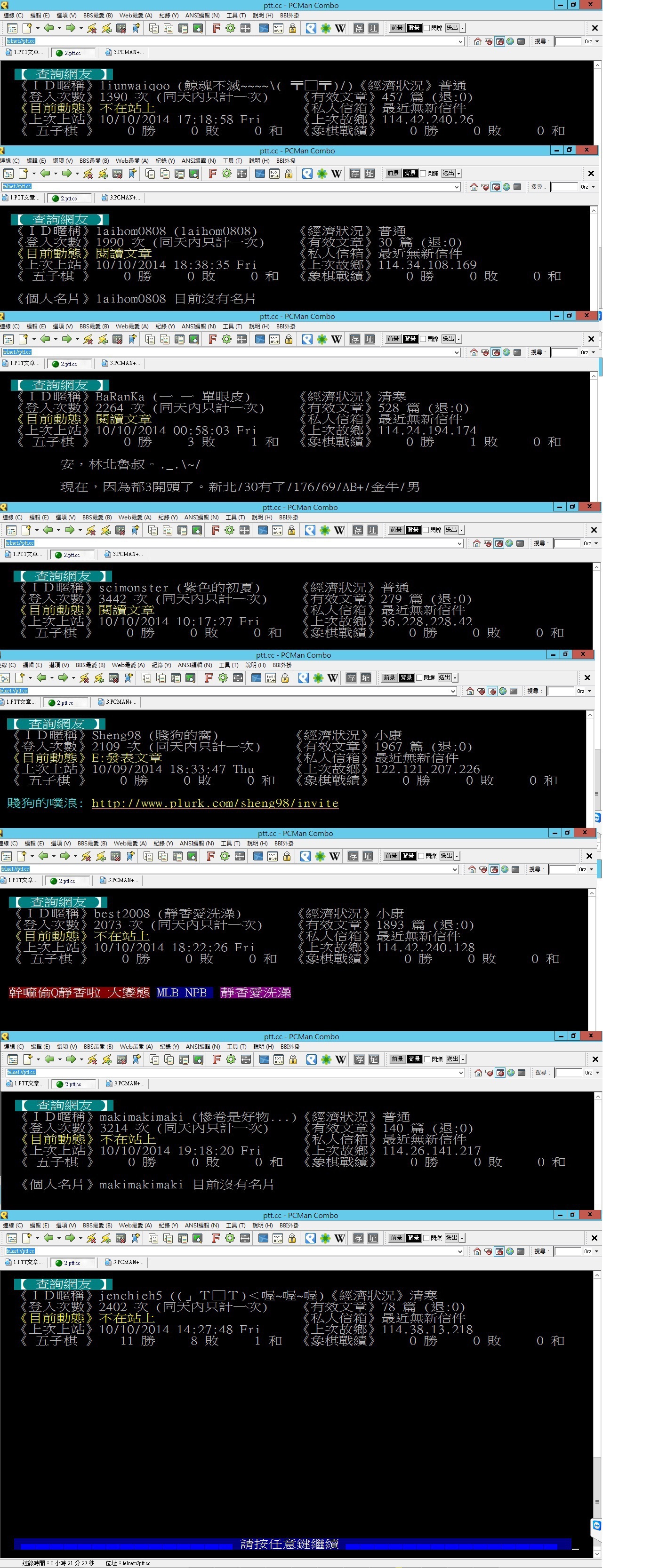
Task: Open 連線 (C) menu in liunwaiqoo window
Action: pos(13,16)
